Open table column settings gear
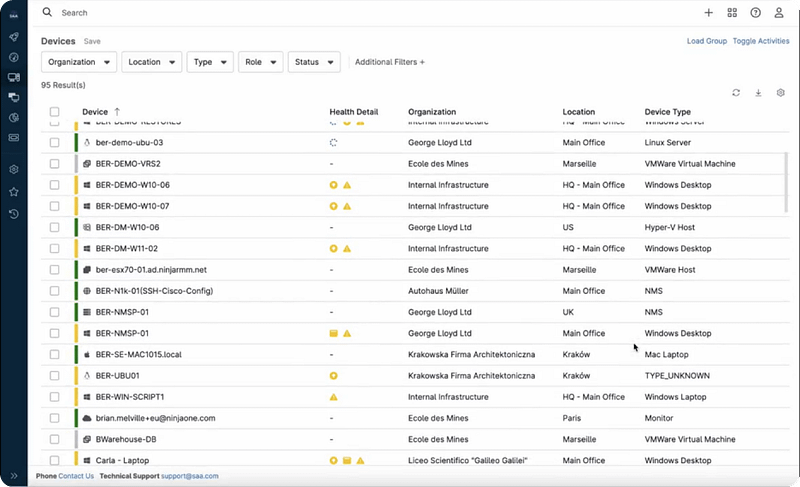 pyautogui.click(x=781, y=93)
